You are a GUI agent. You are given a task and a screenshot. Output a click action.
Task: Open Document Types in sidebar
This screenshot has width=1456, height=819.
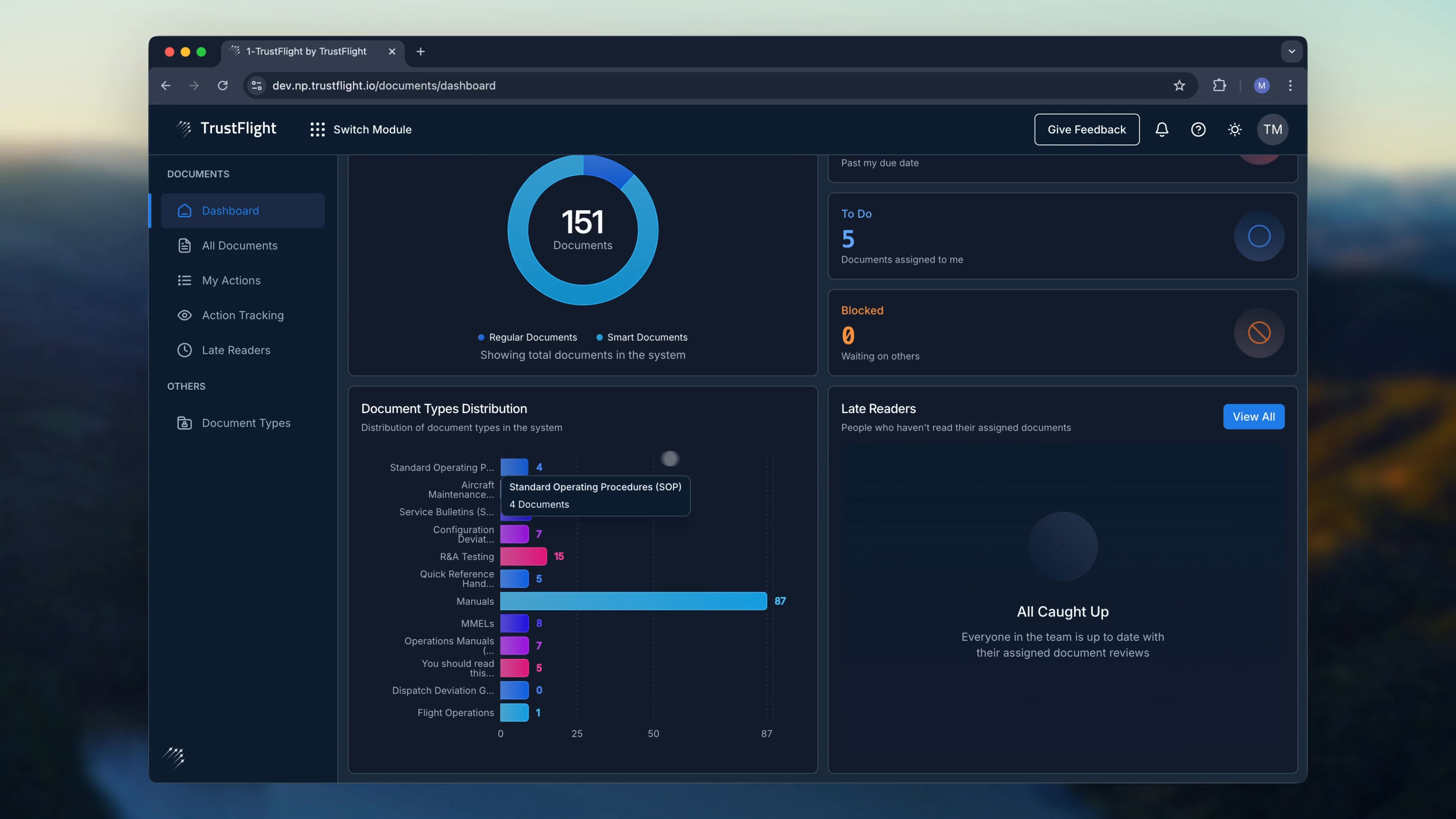pos(246,423)
